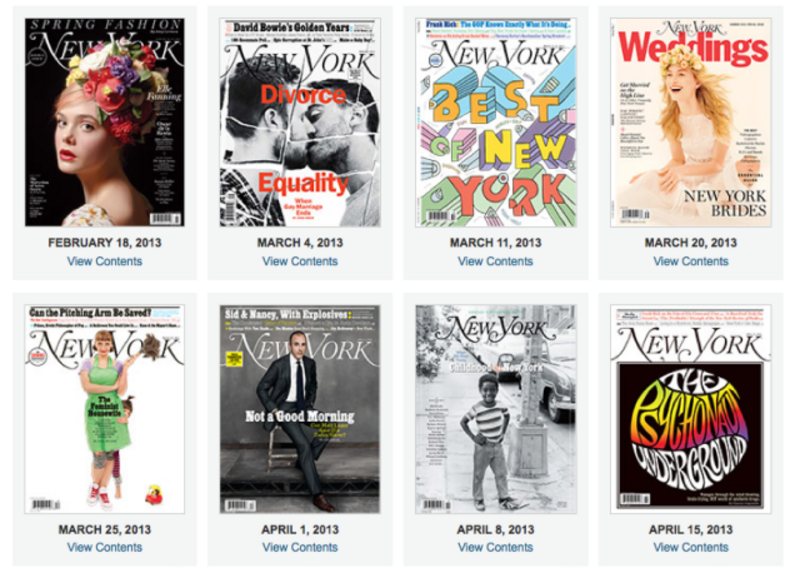
Task: Open the Childhood in New York cover
Action: (495, 409)
